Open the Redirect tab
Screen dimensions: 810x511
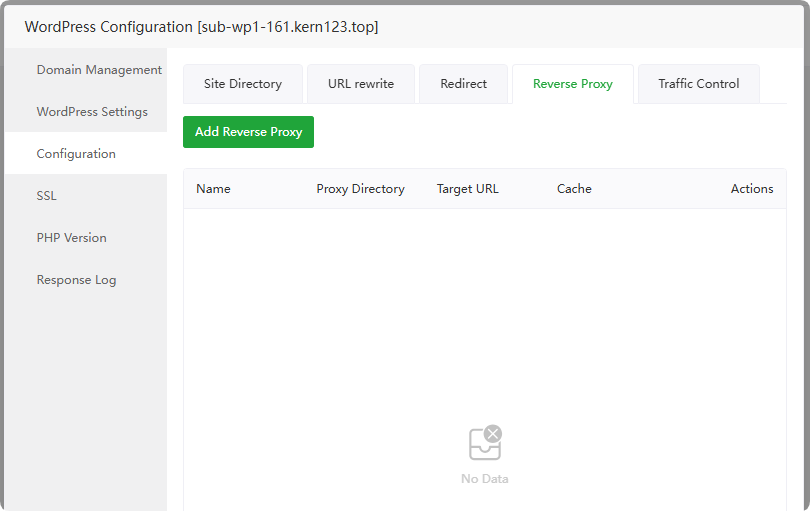coord(463,84)
